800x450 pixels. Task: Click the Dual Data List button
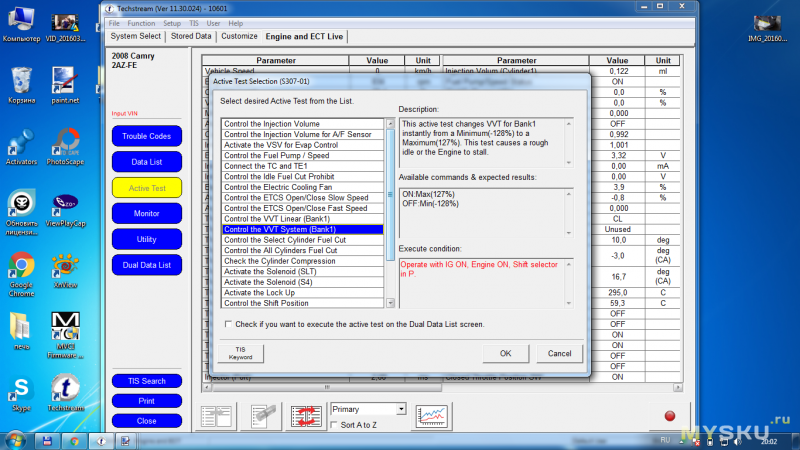pyautogui.click(x=147, y=265)
